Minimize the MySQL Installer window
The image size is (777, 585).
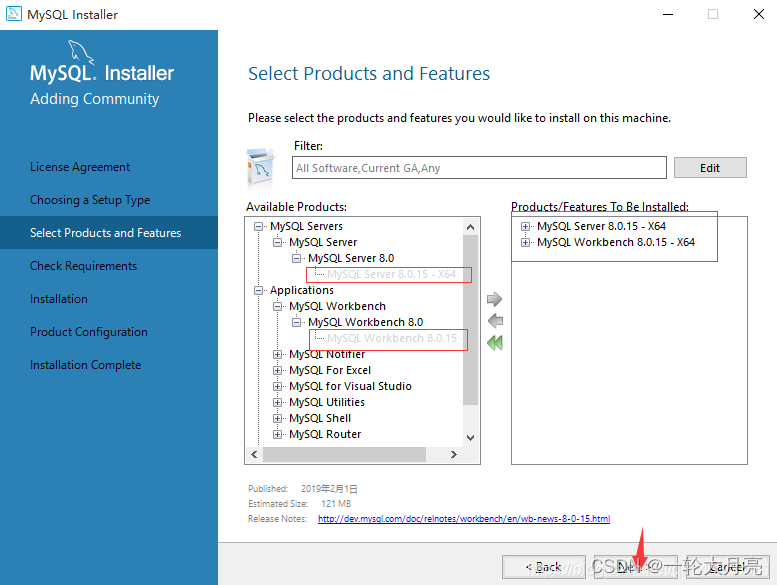tap(668, 14)
